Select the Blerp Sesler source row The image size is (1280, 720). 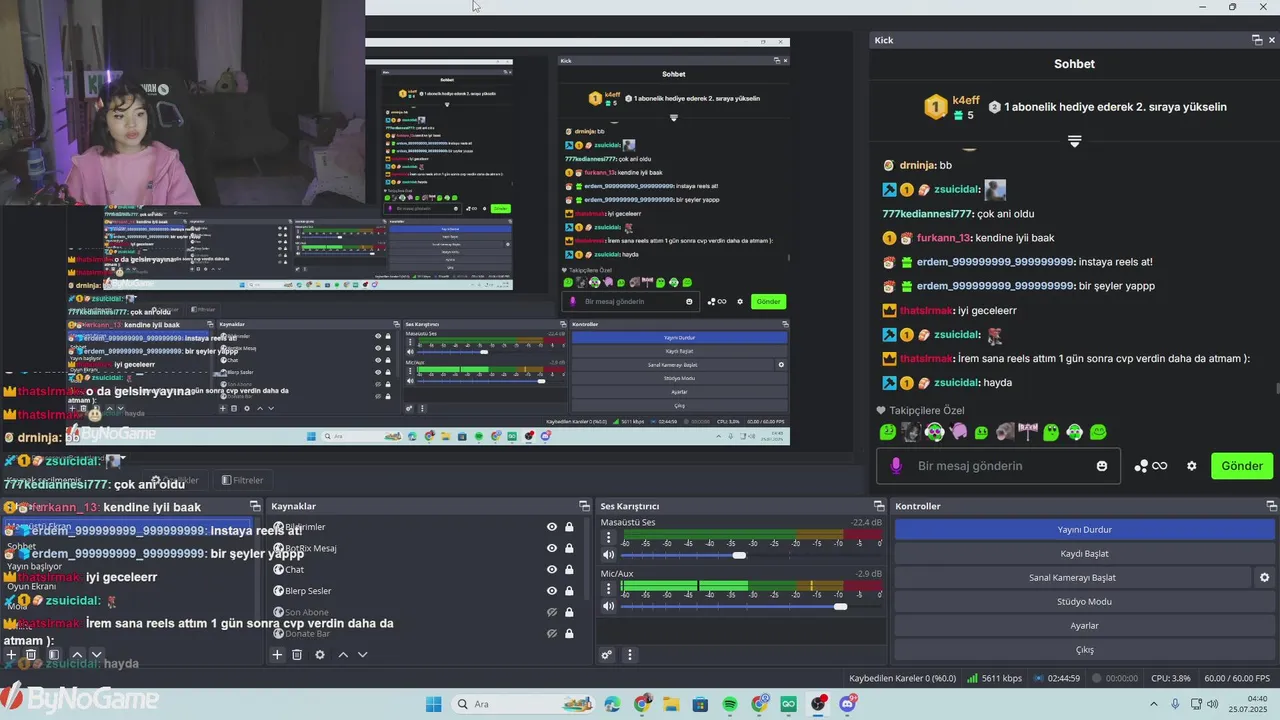(x=428, y=591)
